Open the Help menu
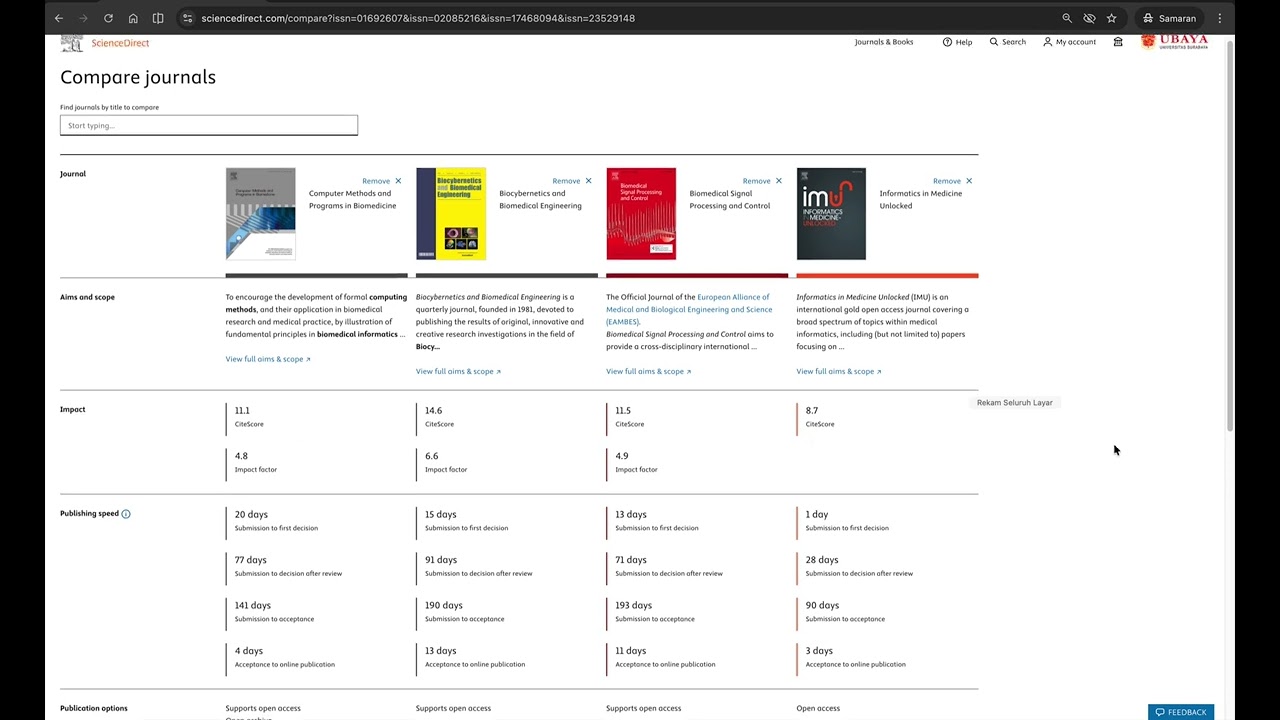This screenshot has width=1280, height=720. click(957, 42)
